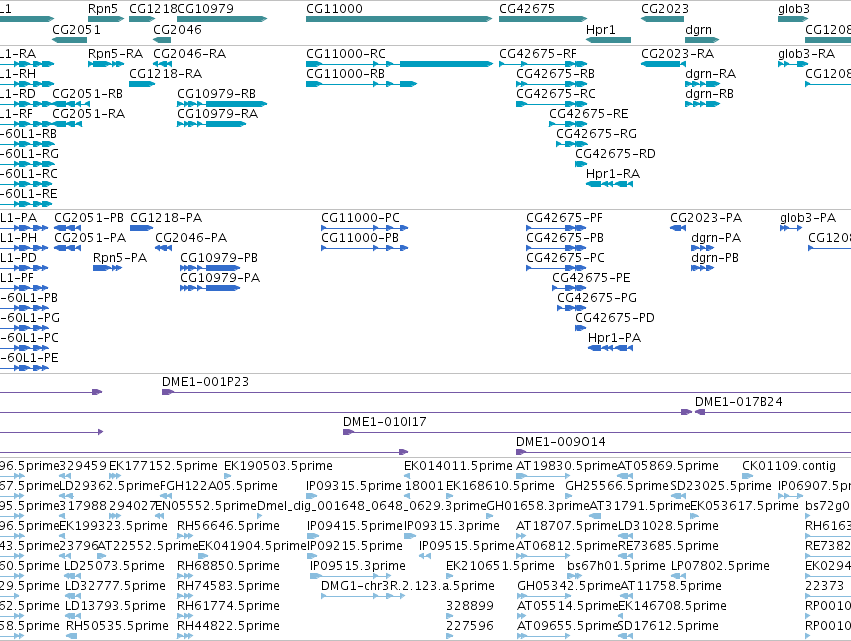Click transcript CG2046-RA
Screen dimensions: 851x641
(x=189, y=54)
